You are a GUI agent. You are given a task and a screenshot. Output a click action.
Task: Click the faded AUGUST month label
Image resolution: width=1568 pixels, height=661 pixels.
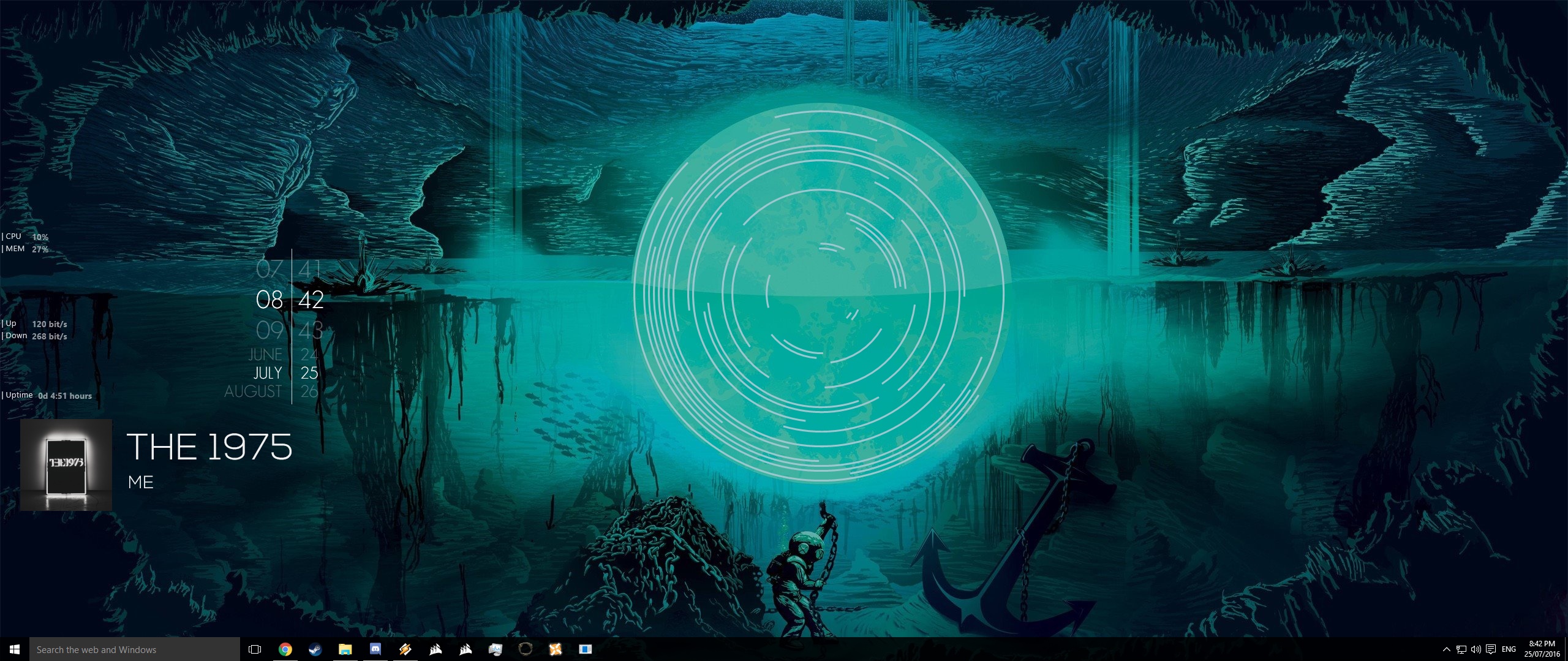253,391
